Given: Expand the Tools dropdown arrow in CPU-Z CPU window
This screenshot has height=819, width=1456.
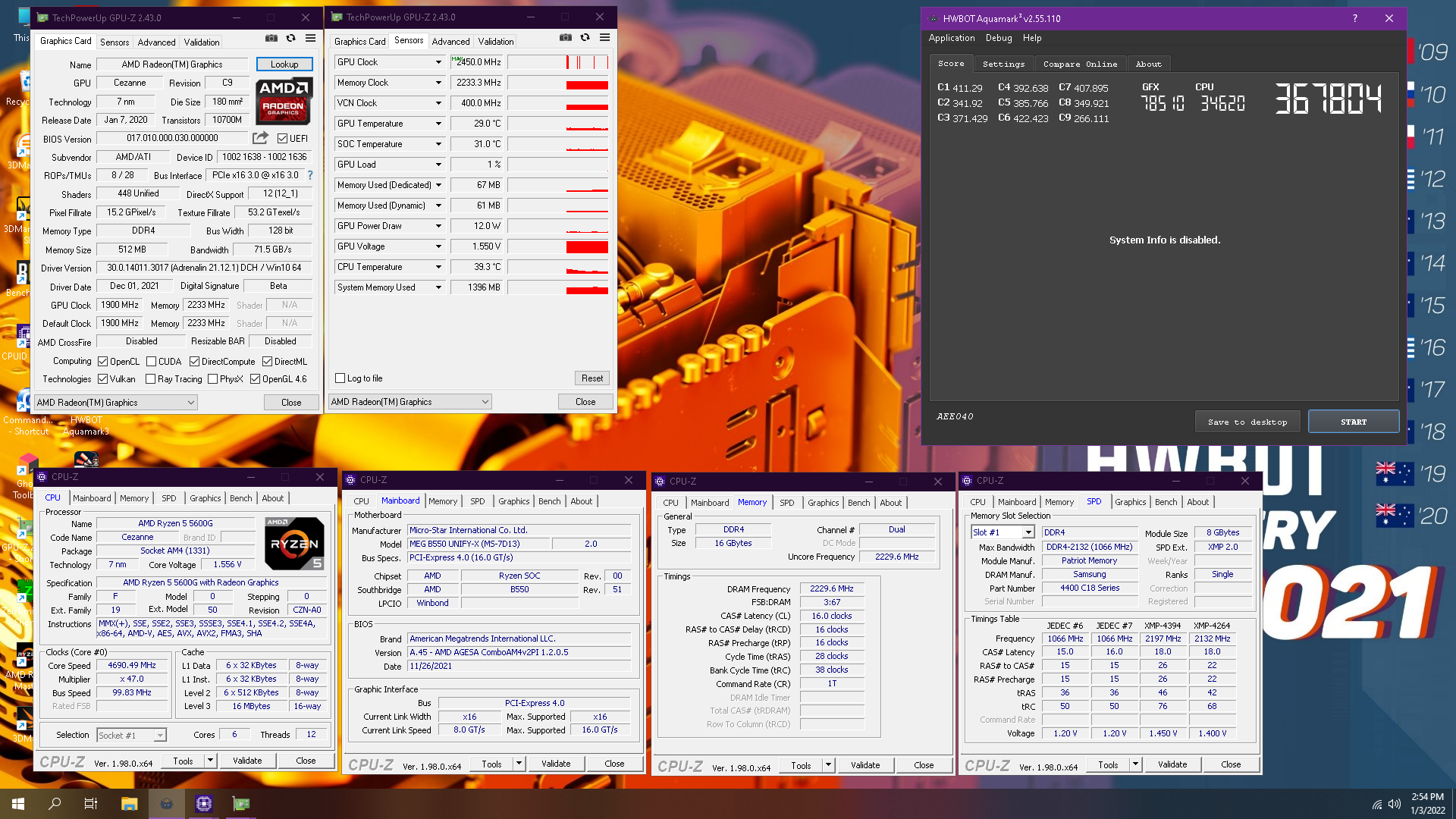Looking at the screenshot, I should tap(210, 761).
